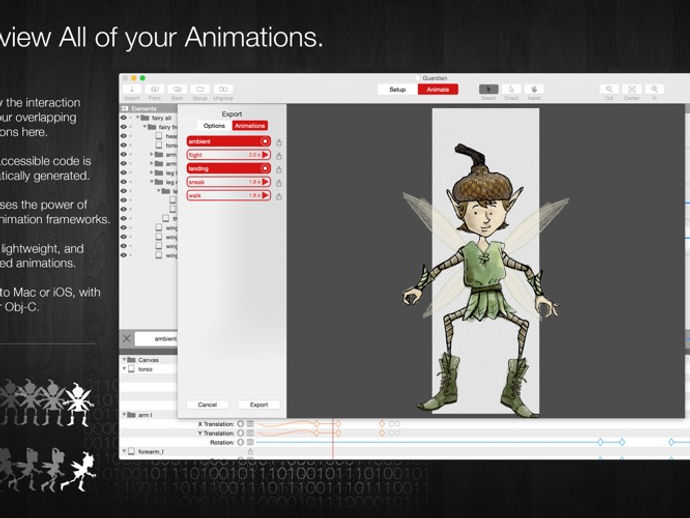Close the ambient animation with X
The height and width of the screenshot is (518, 690).
[127, 338]
